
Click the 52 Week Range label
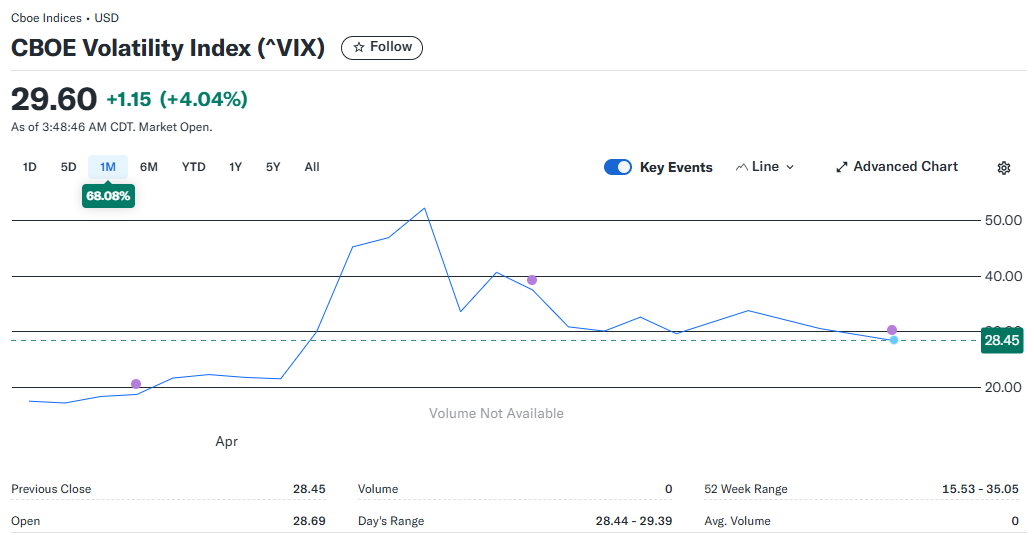[746, 489]
